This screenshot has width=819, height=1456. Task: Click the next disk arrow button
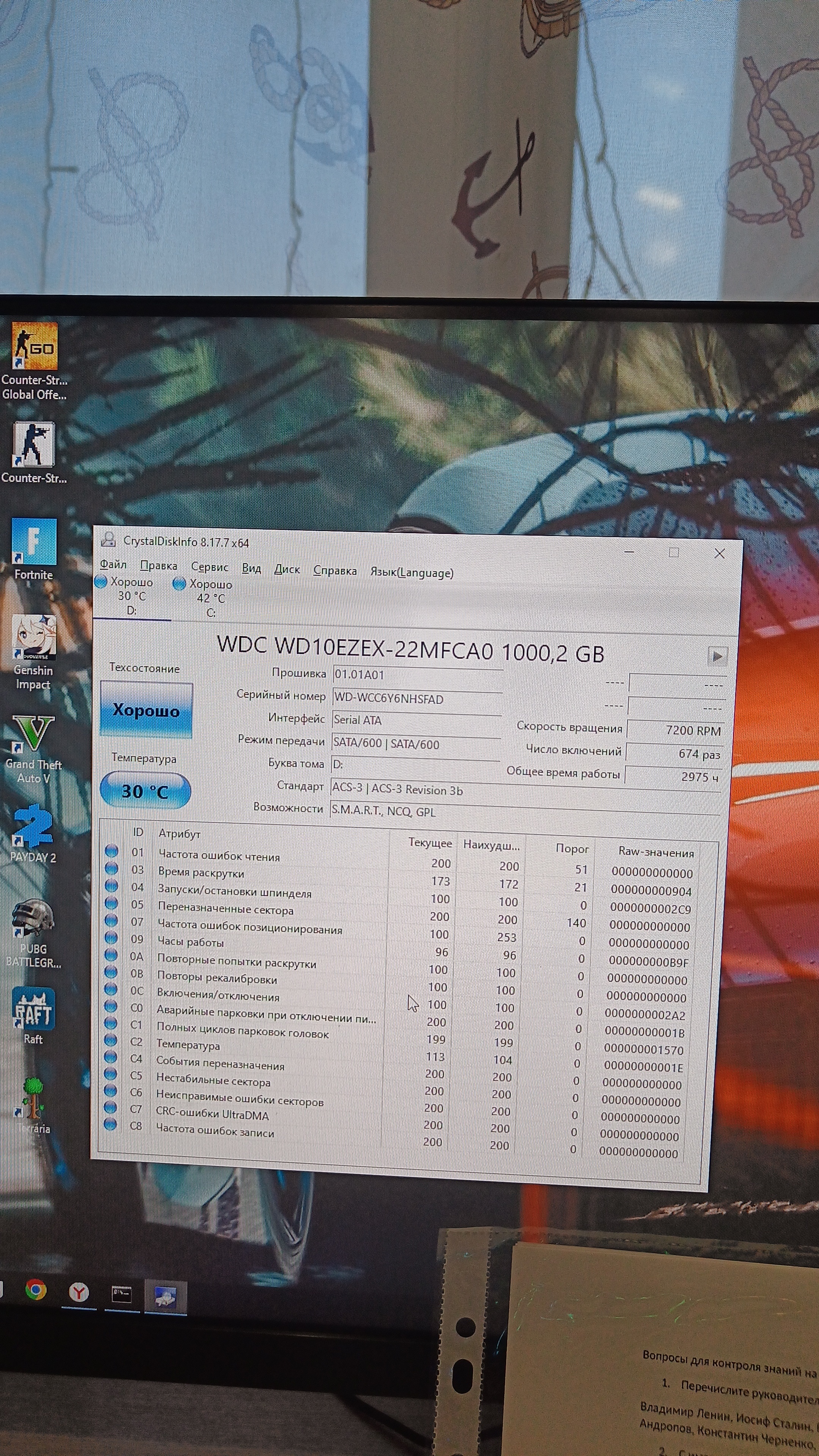(x=717, y=656)
